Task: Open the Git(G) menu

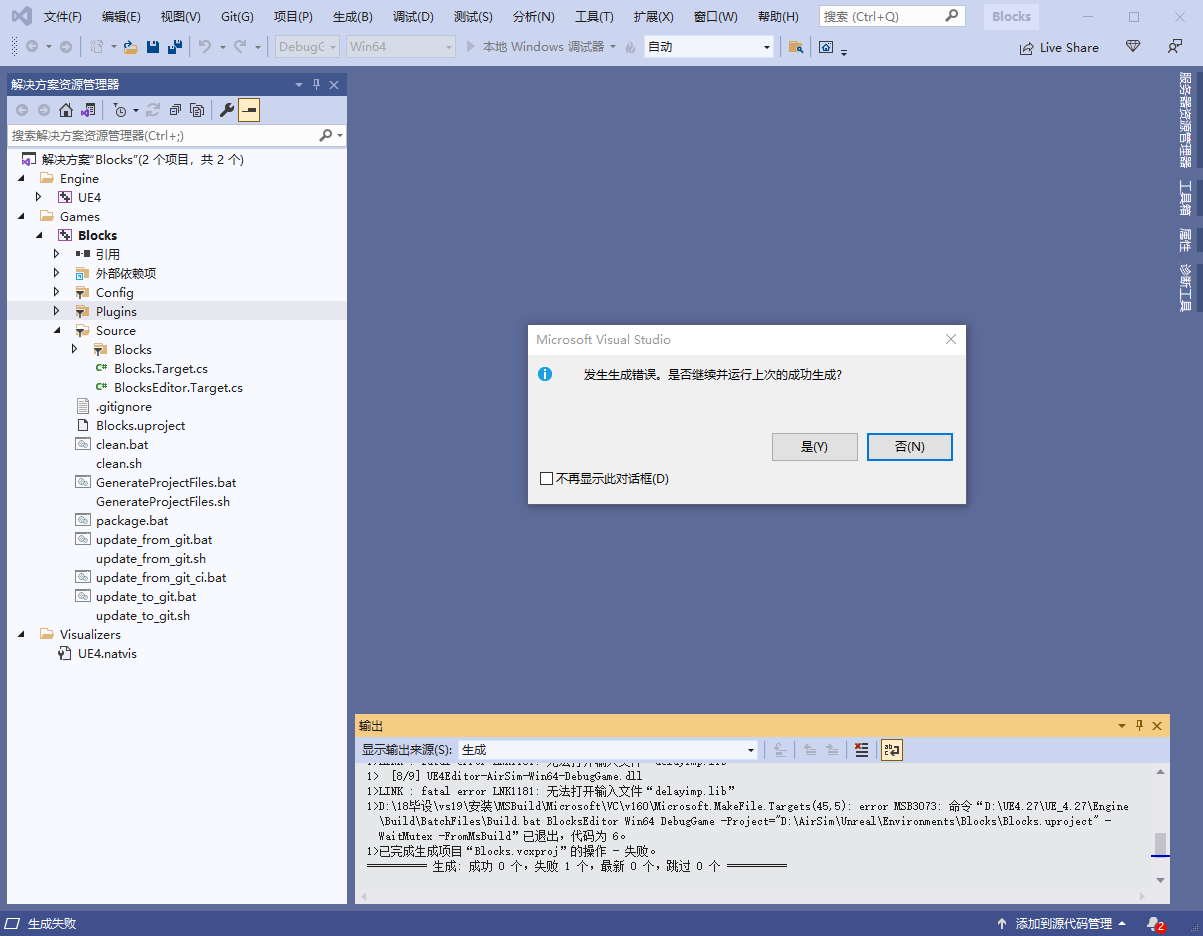Action: pos(237,17)
